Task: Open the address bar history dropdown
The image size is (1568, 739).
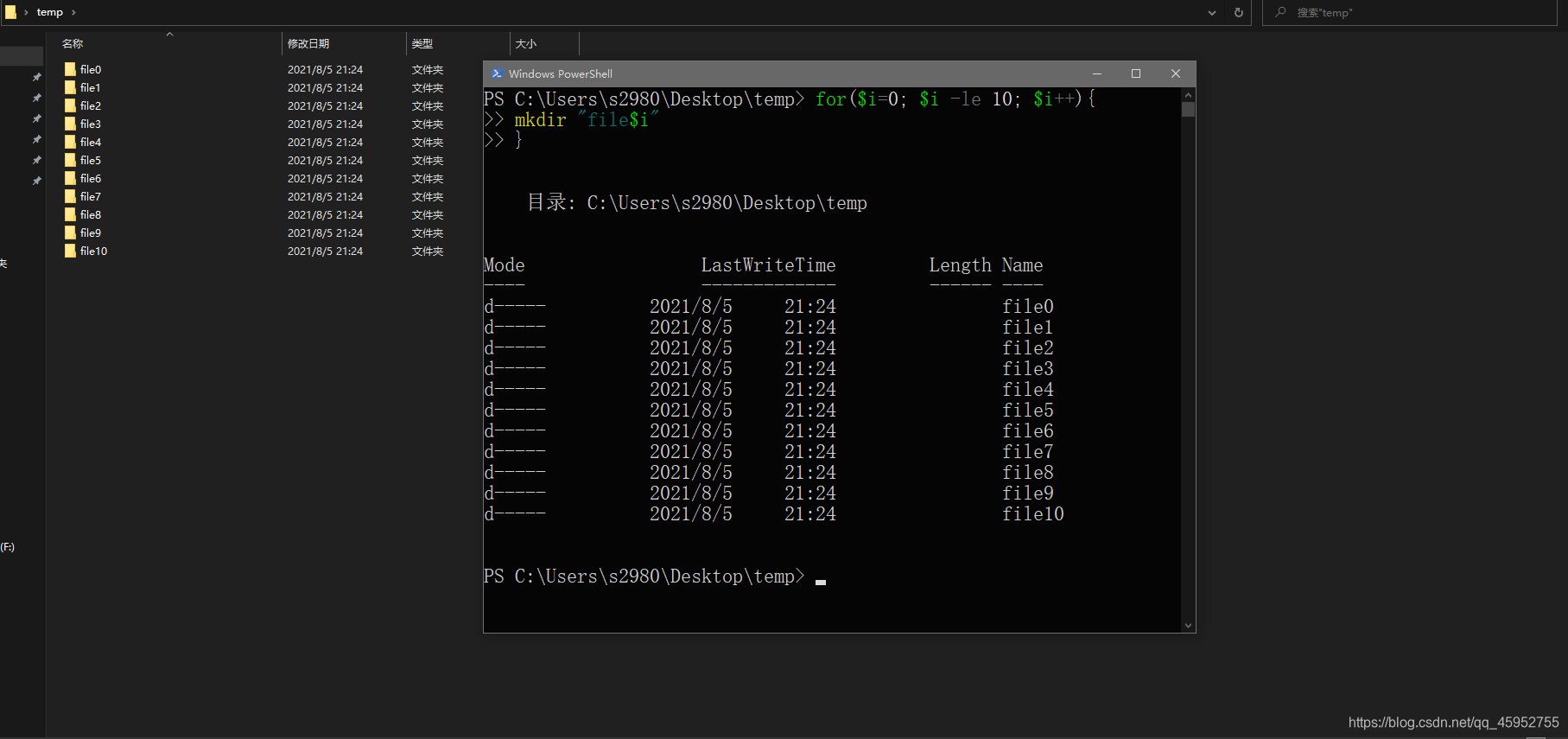Action: click(x=1212, y=12)
